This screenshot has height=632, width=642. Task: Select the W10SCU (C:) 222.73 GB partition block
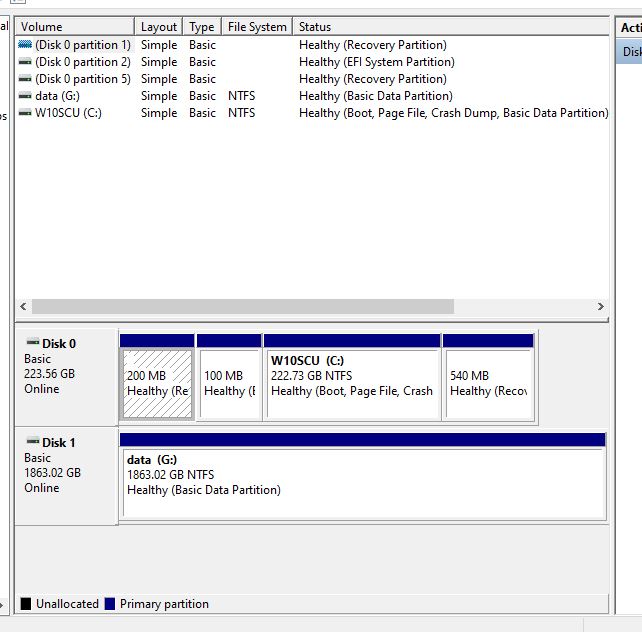(352, 377)
